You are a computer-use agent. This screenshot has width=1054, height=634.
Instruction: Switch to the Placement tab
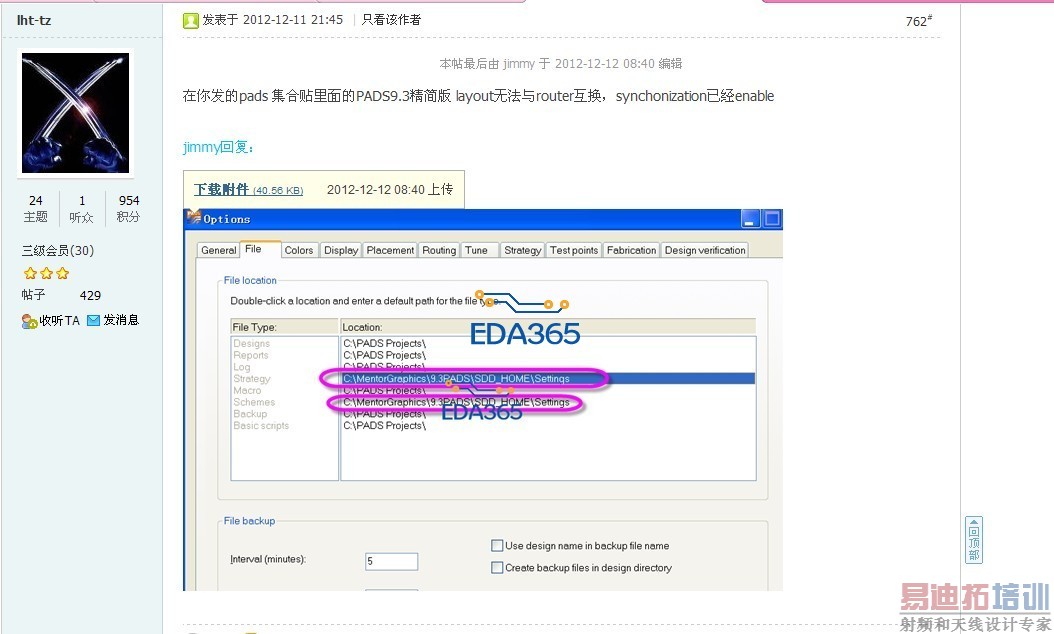pos(390,250)
